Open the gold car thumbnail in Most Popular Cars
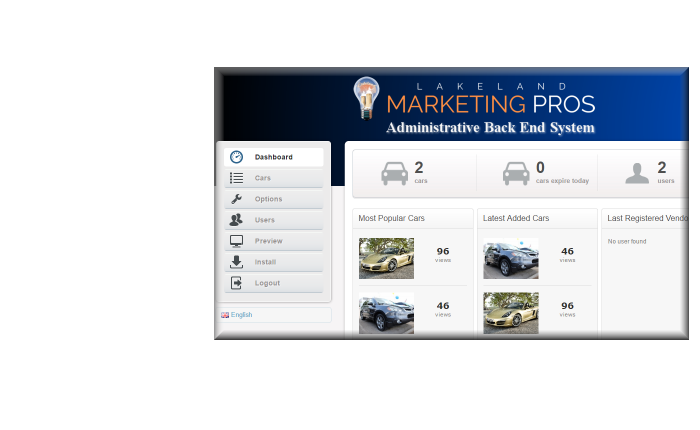The image size is (700, 430). pyautogui.click(x=386, y=258)
